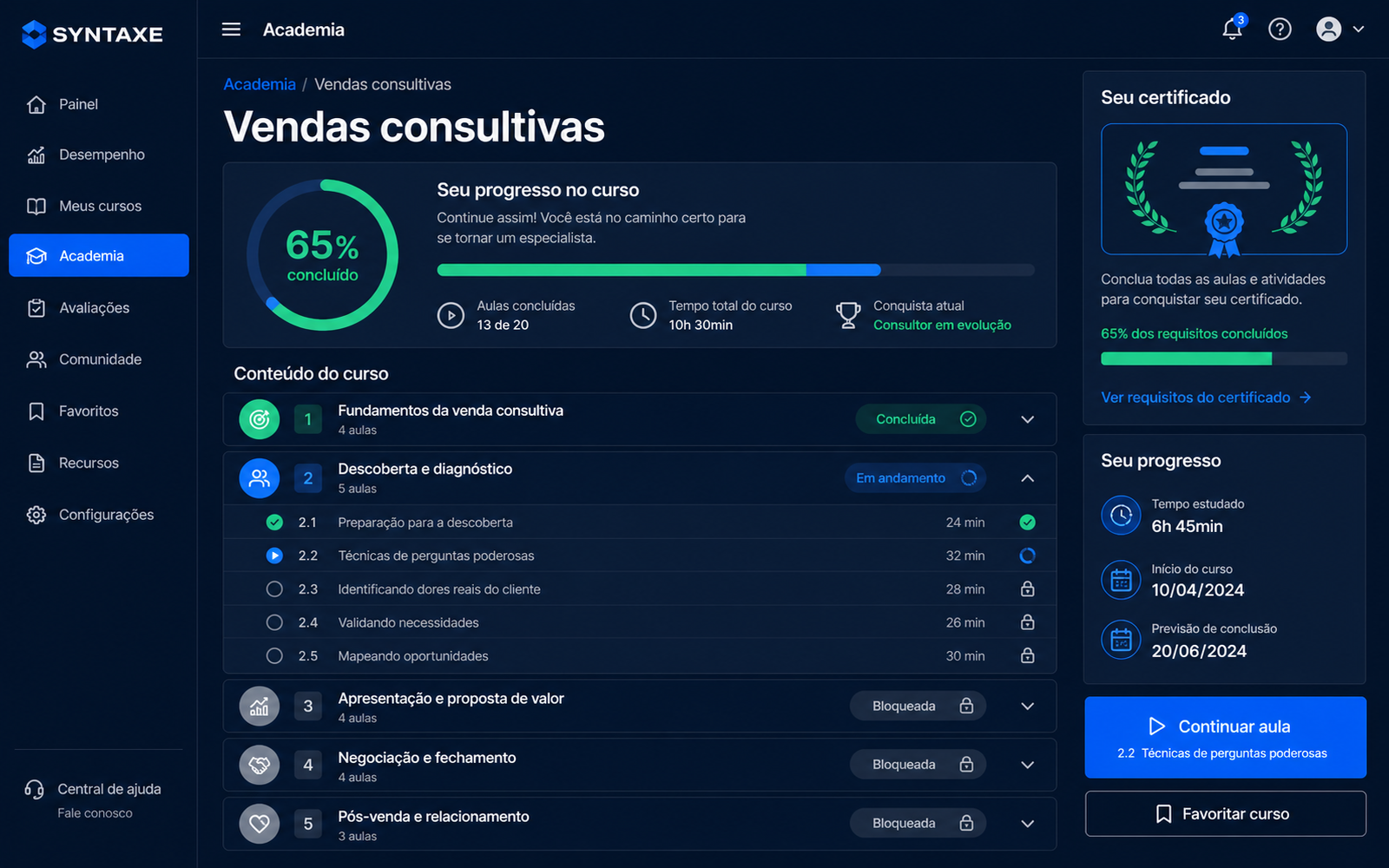This screenshot has height=868, width=1389.
Task: Select the play status circle for lesson 2.2
Action: coord(274,556)
